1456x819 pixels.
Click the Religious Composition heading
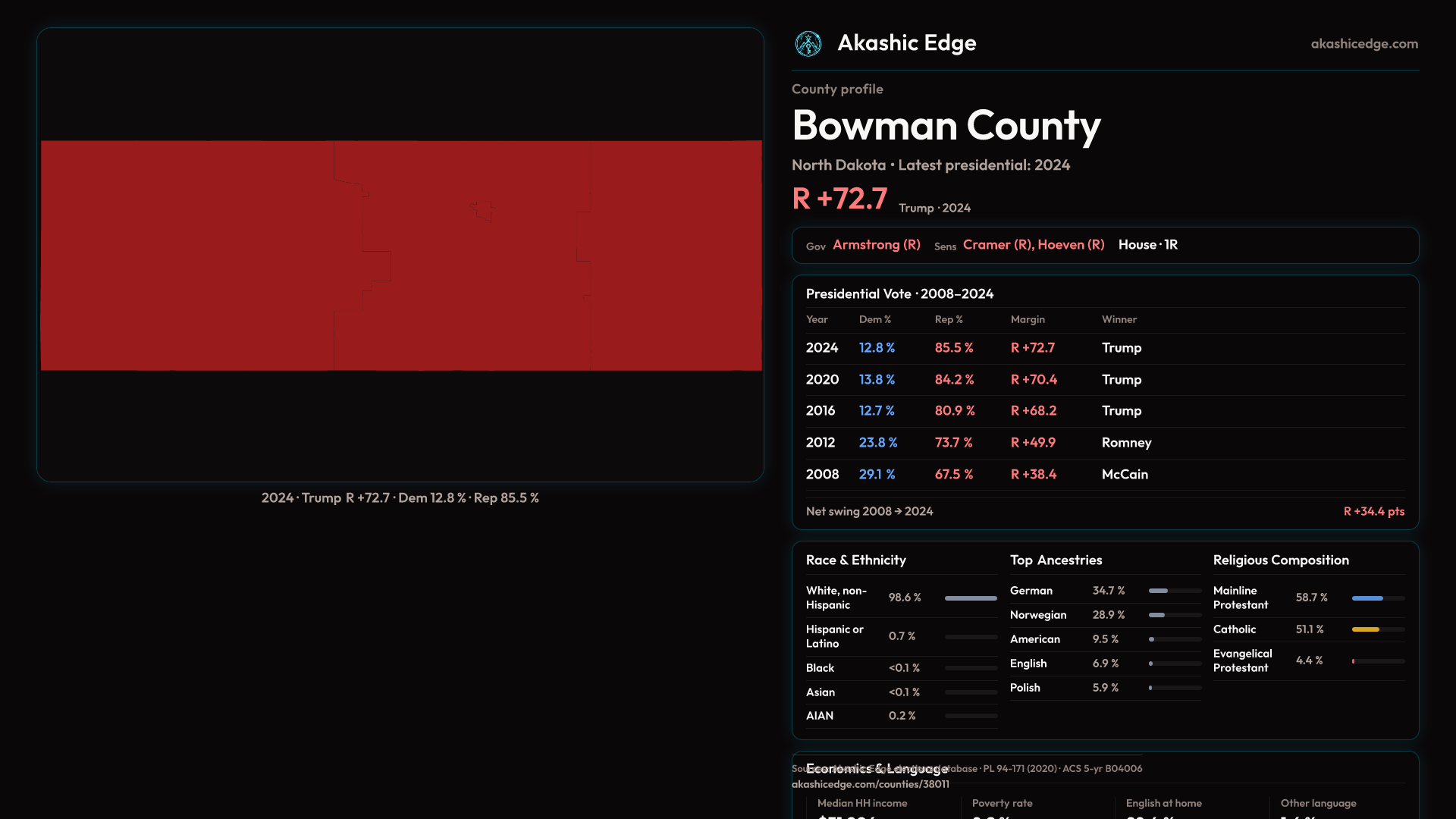(1280, 560)
